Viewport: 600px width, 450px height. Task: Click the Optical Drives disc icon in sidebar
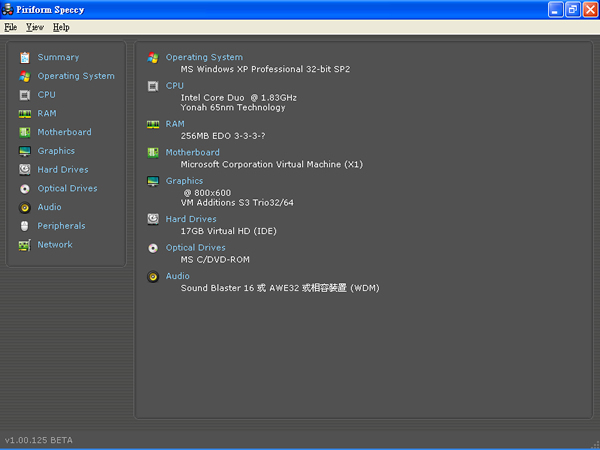[x=24, y=188]
